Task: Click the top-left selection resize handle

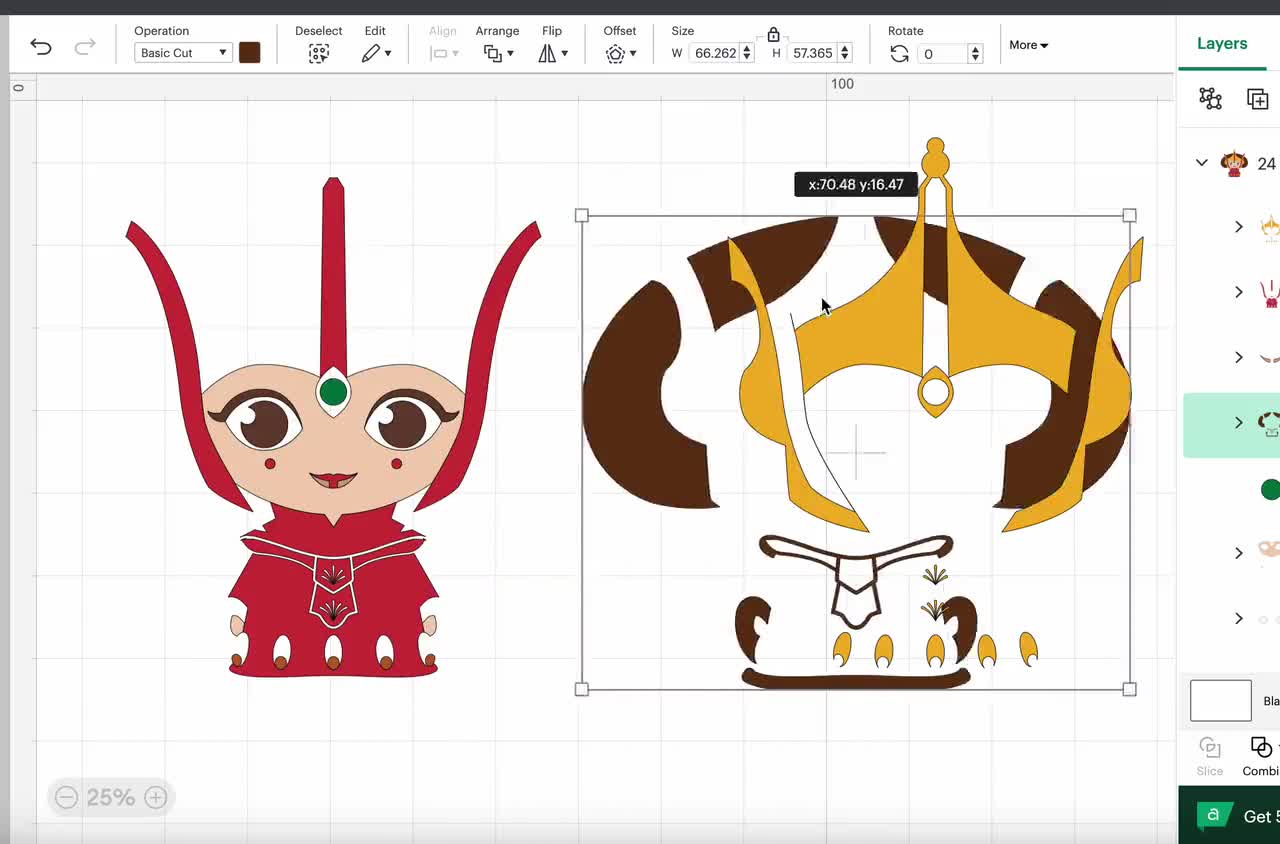Action: [582, 215]
